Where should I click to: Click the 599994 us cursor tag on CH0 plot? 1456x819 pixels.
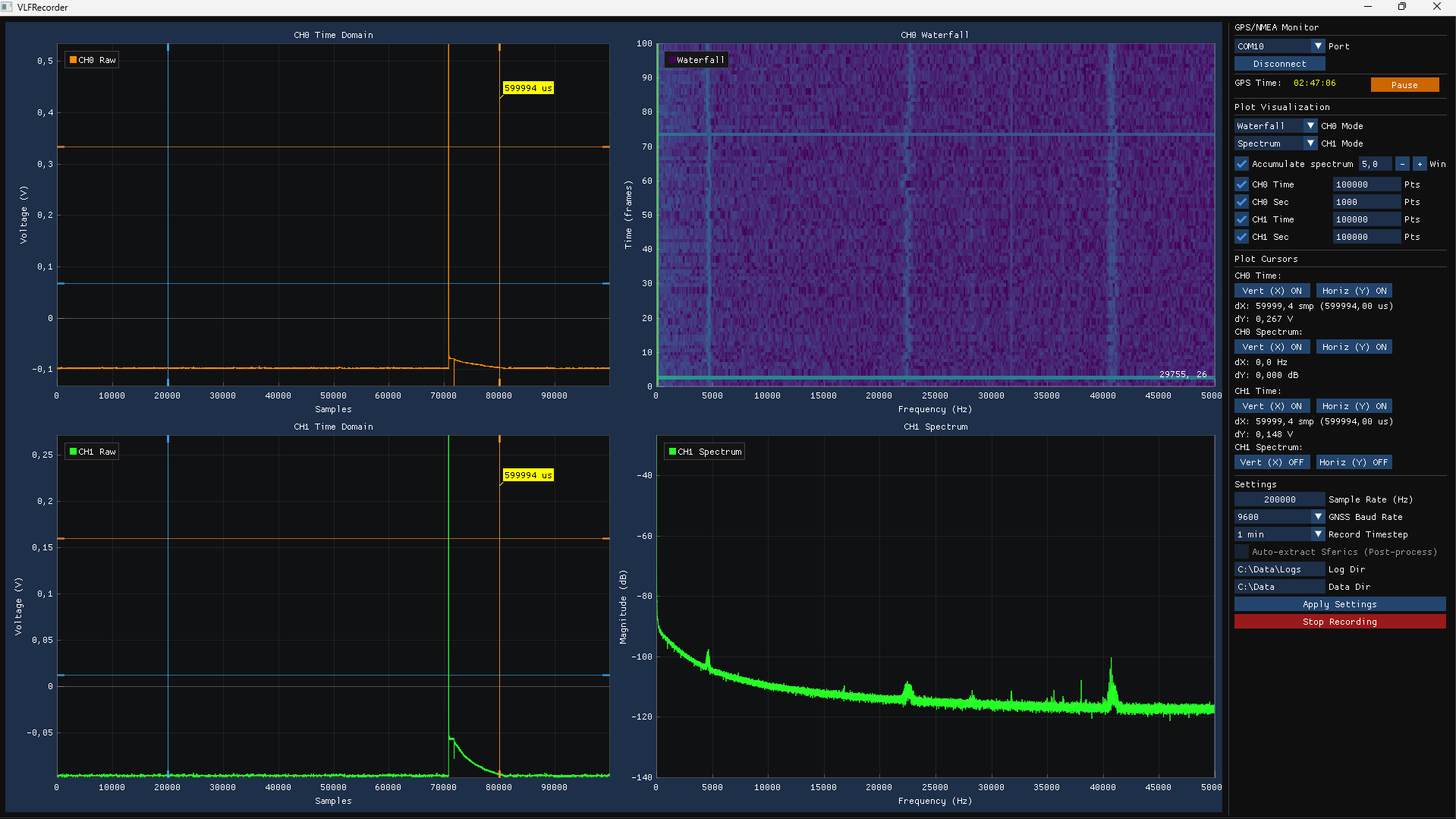pos(528,88)
